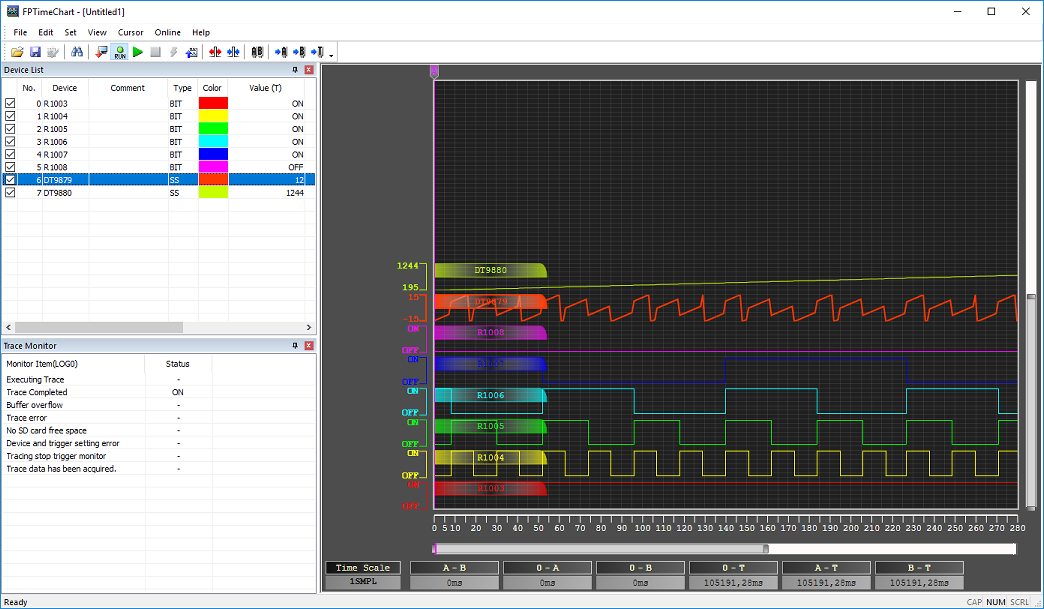Image resolution: width=1044 pixels, height=609 pixels.
Task: Open the Online menu
Action: [168, 32]
